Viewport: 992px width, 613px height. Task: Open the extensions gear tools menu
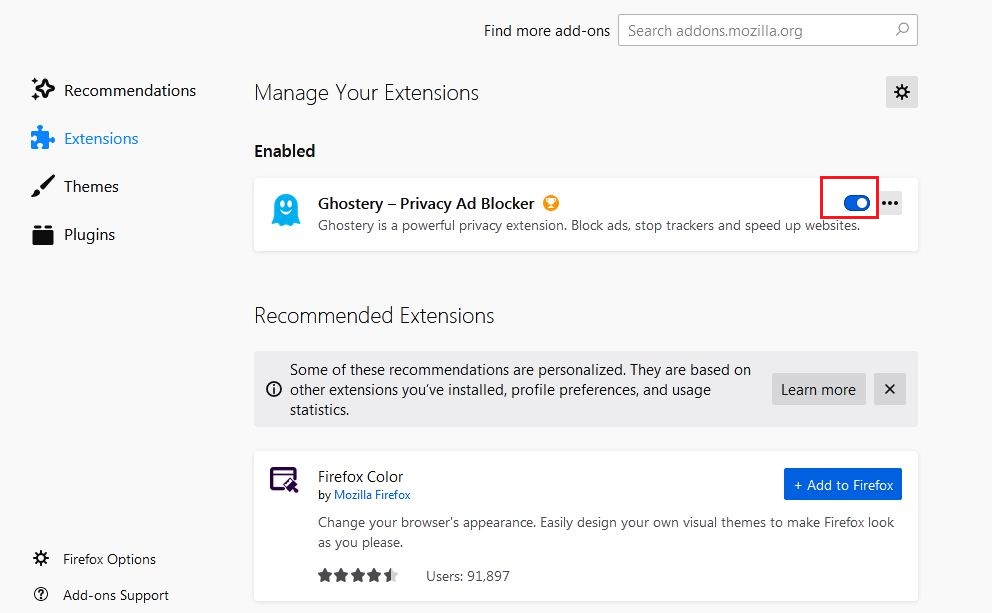pos(902,92)
